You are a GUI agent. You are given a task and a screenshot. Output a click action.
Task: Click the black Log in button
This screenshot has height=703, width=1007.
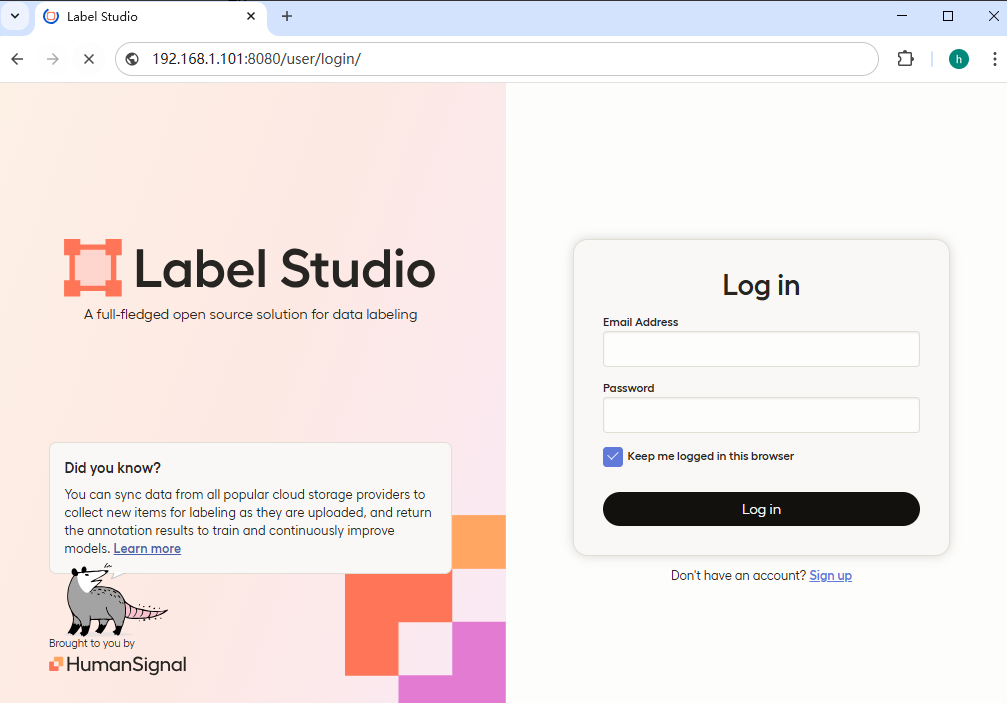pos(761,509)
